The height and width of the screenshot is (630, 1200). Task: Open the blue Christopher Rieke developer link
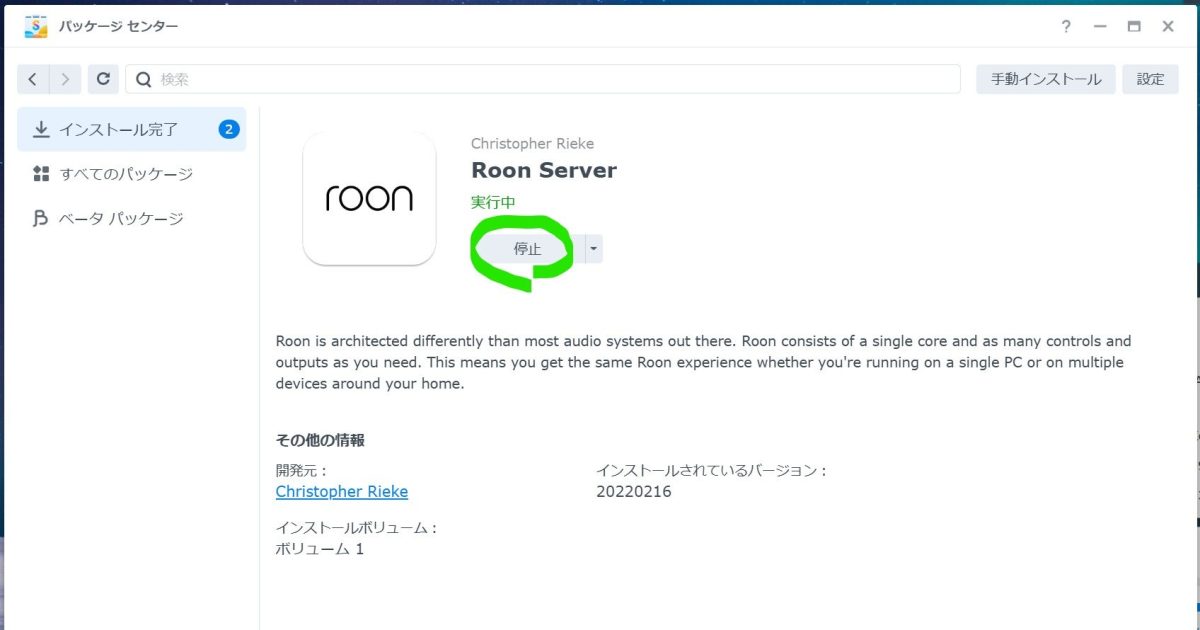pyautogui.click(x=341, y=491)
